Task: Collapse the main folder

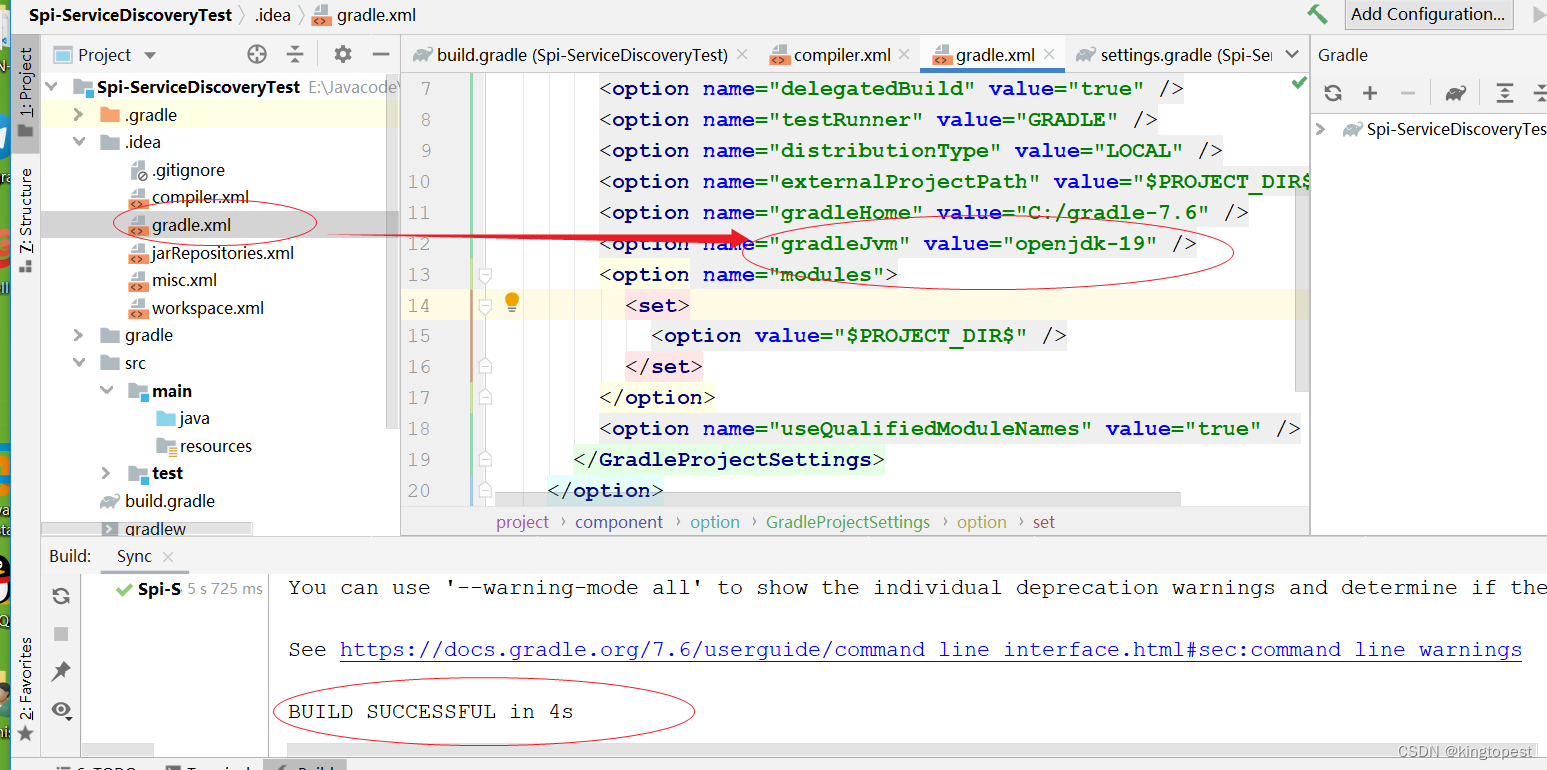Action: (x=106, y=391)
